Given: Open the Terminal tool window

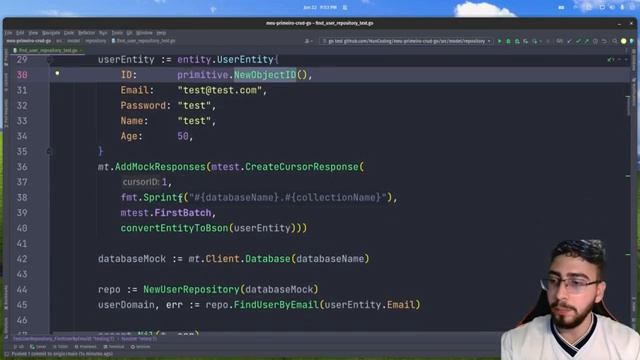Looking at the screenshot, I should click(114, 347).
